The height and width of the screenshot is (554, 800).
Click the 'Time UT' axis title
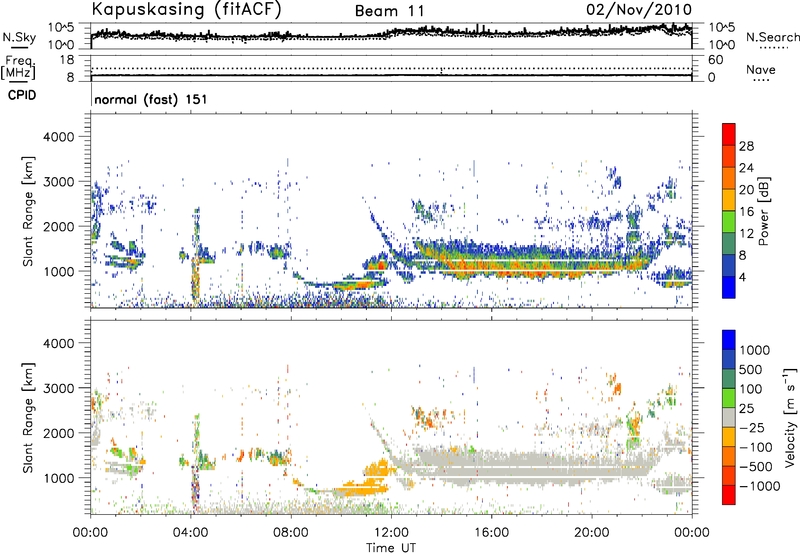(391, 547)
